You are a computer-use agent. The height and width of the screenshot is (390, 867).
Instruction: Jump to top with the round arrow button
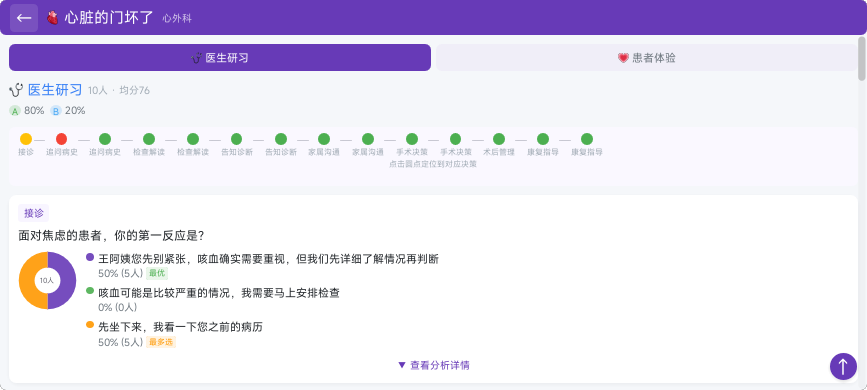(x=843, y=366)
